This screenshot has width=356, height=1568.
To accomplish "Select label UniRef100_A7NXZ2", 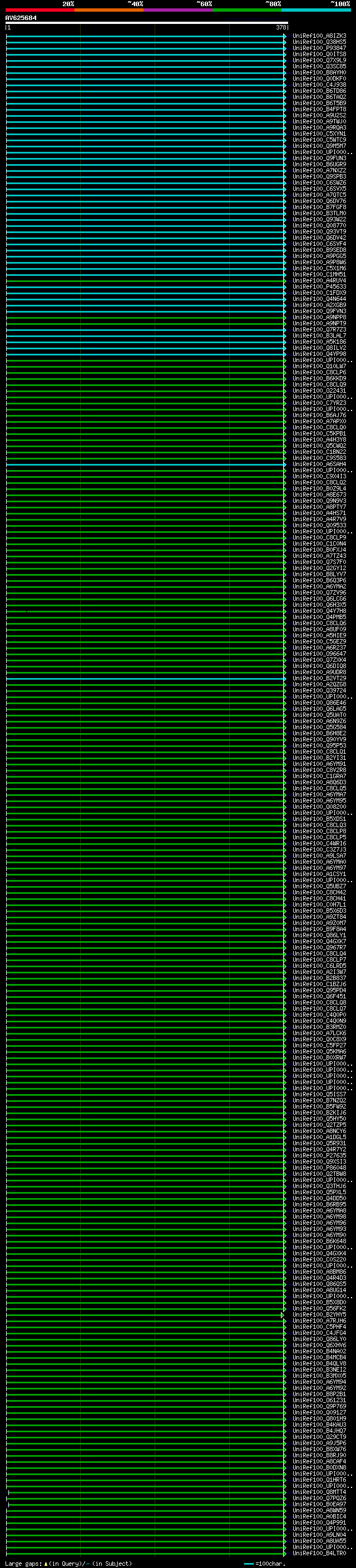I will [x=319, y=170].
